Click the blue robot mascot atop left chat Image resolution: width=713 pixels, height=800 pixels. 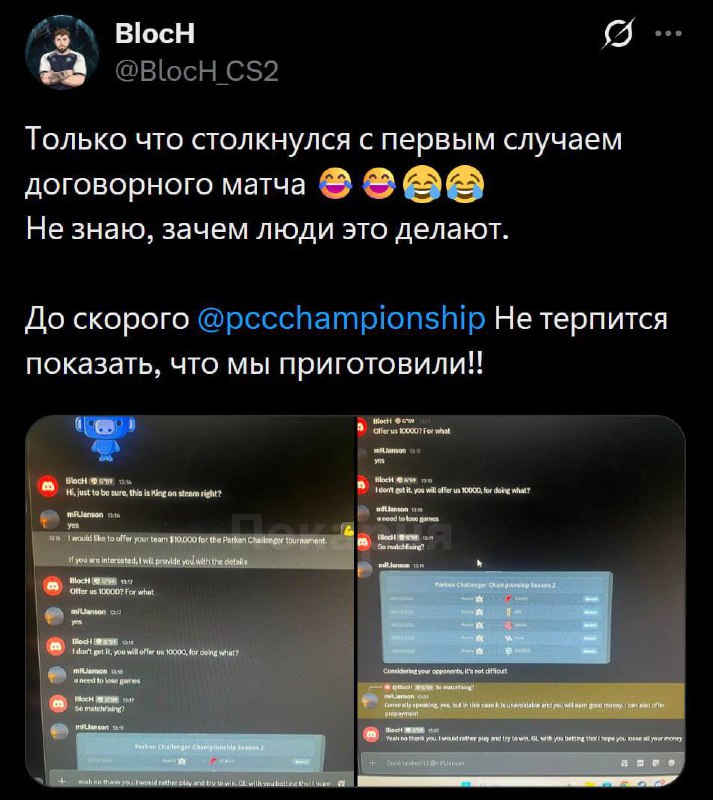pyautogui.click(x=106, y=438)
